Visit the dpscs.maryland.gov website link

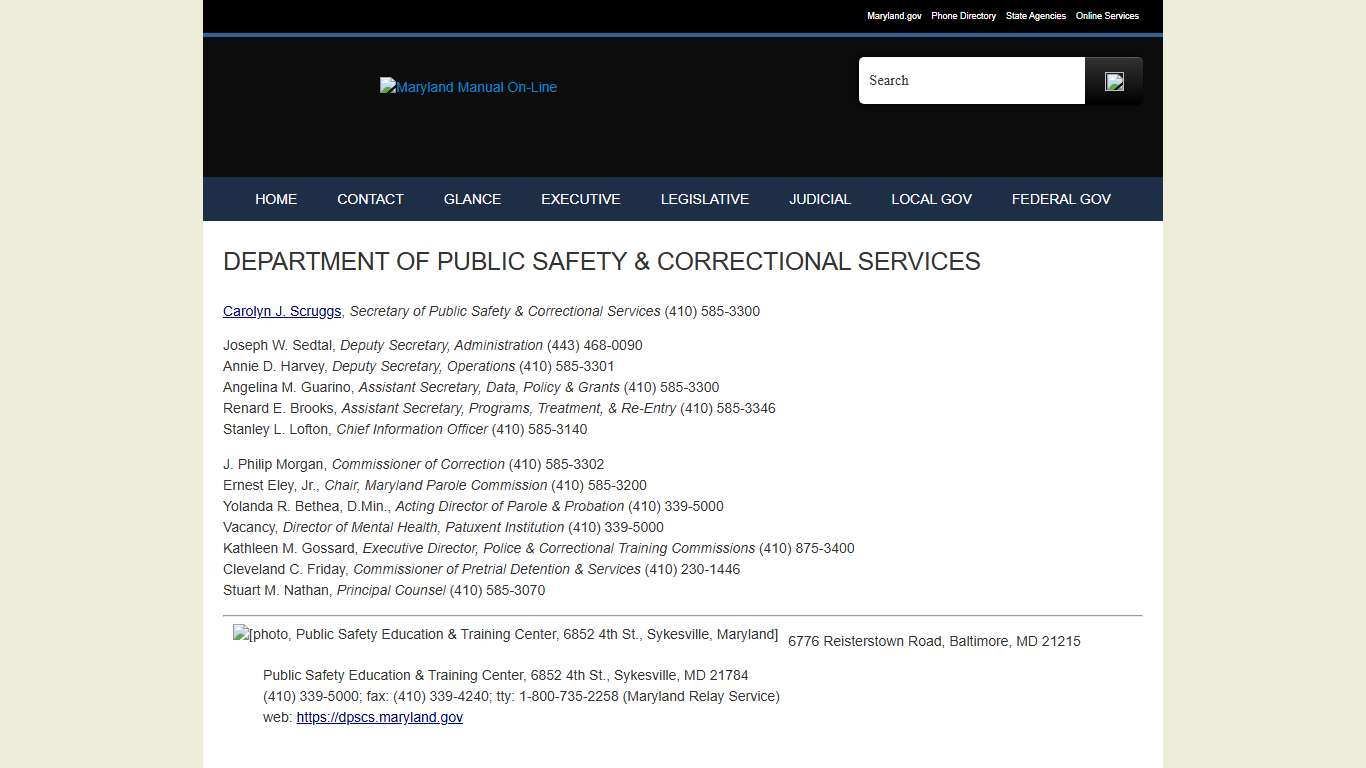(379, 717)
